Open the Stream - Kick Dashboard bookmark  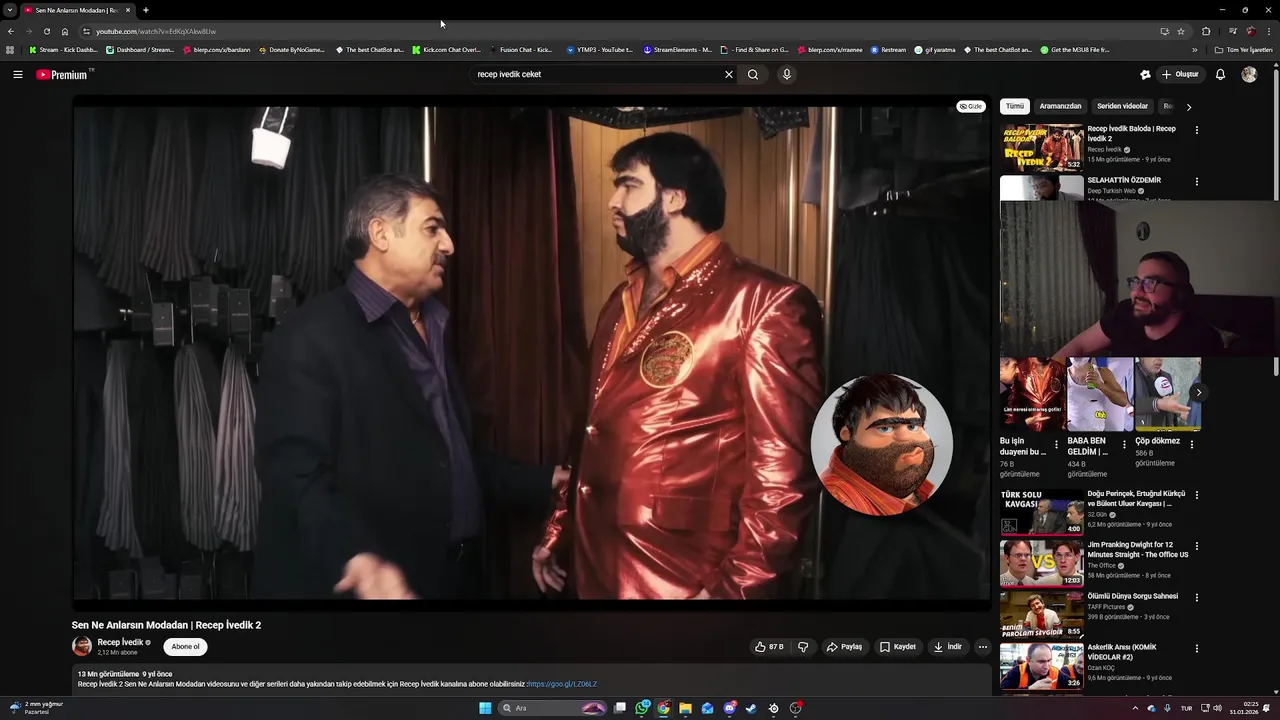point(63,49)
